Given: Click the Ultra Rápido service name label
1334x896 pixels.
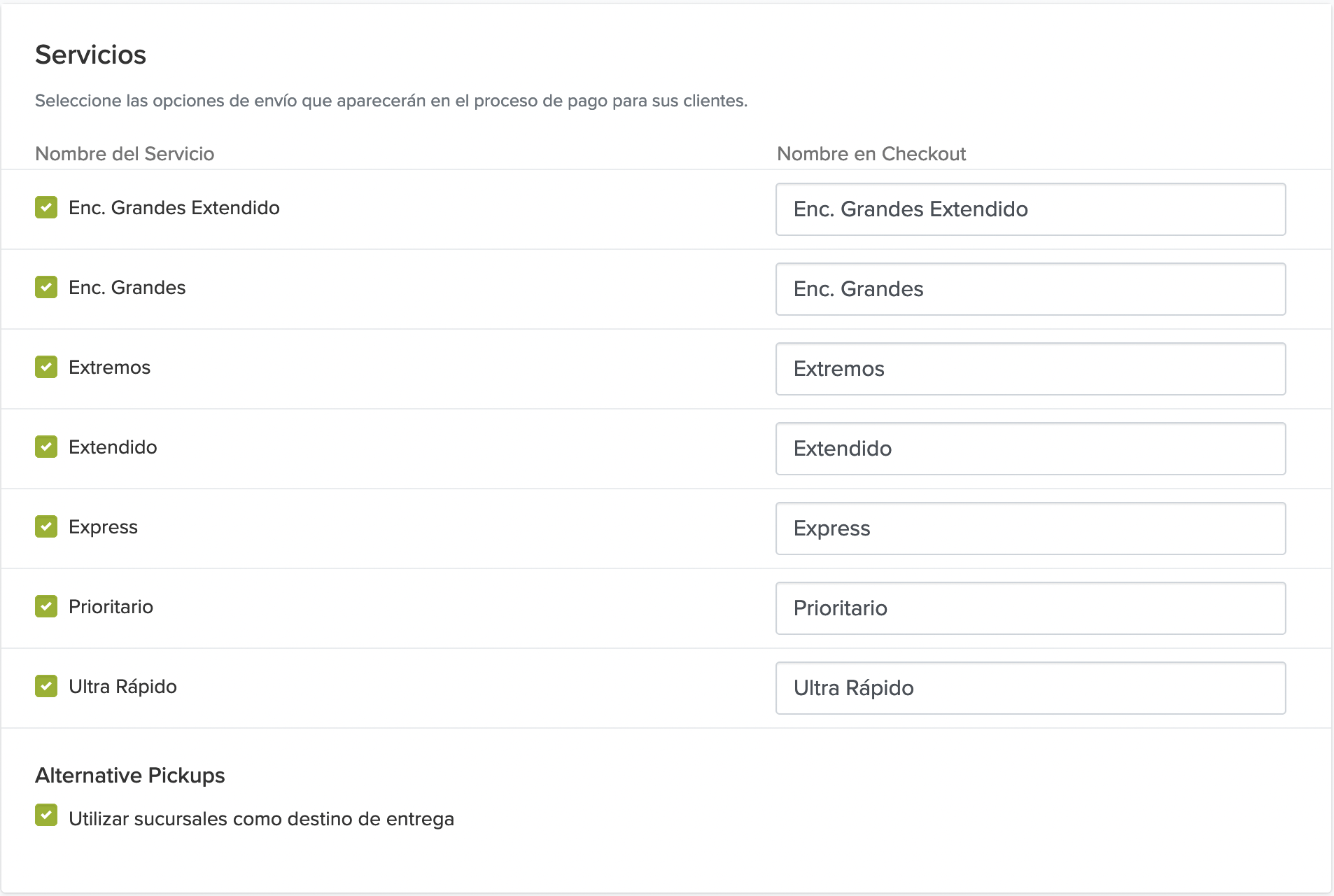Looking at the screenshot, I should 122,687.
